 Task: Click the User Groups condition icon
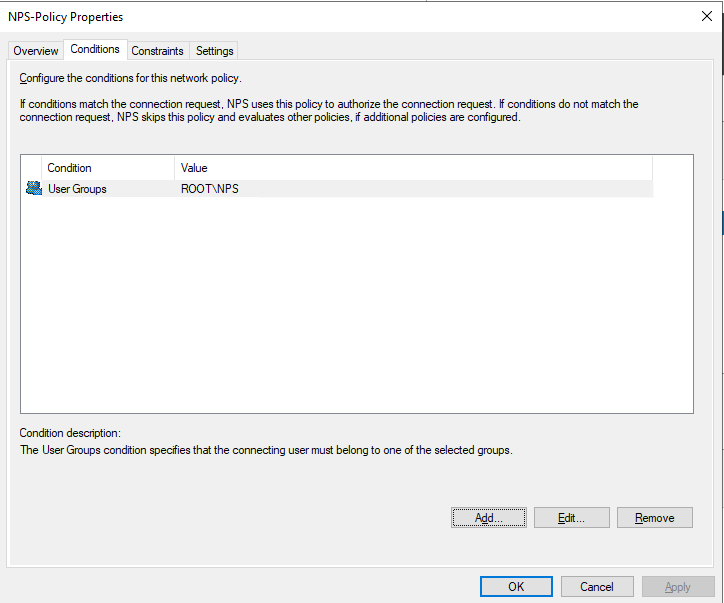coord(34,188)
